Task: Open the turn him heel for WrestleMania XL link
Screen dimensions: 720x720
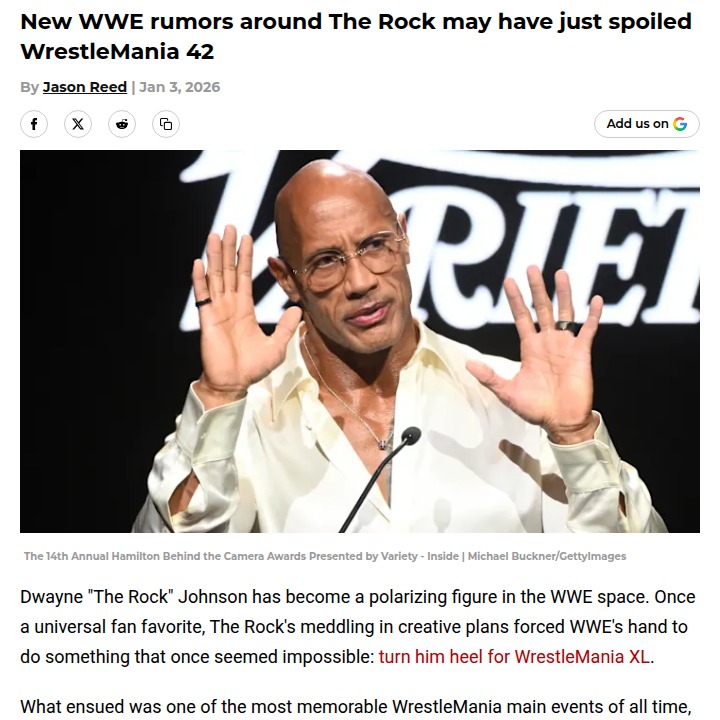Action: (514, 657)
